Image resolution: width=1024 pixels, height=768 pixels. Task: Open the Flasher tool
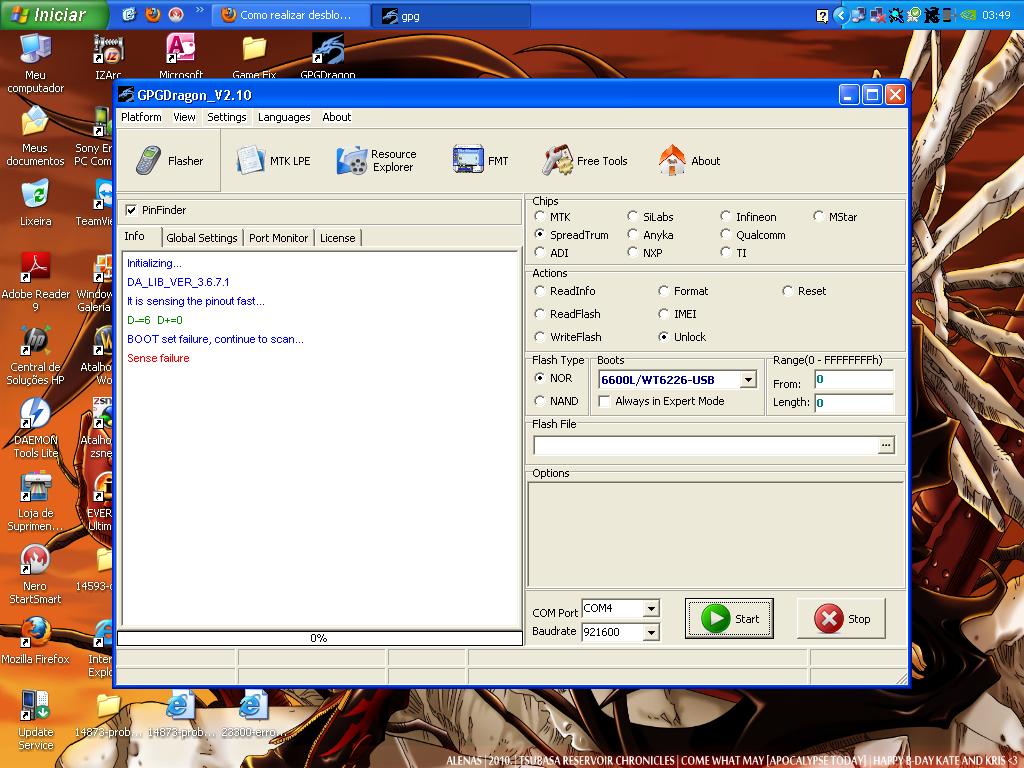click(x=168, y=161)
